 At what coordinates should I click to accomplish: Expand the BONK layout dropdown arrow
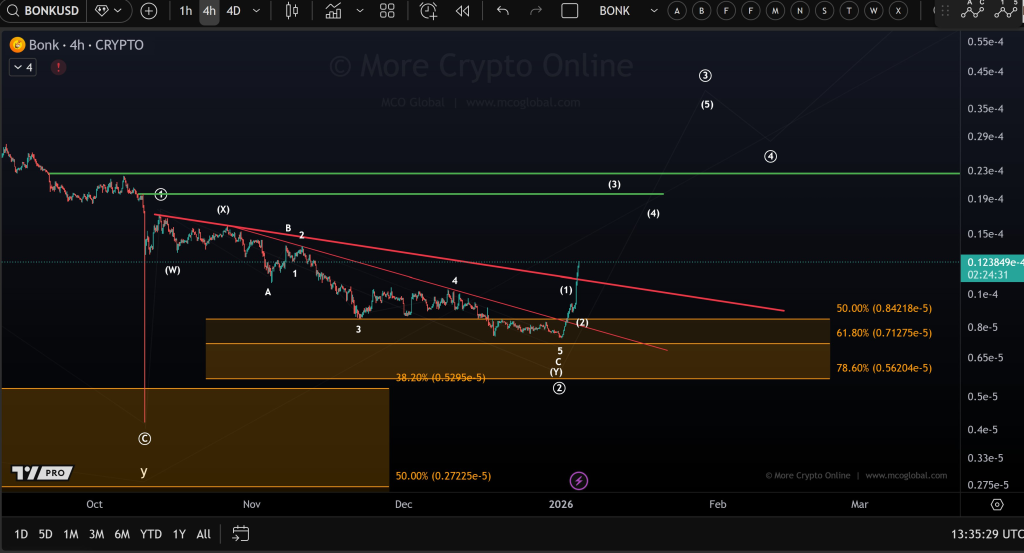654,10
